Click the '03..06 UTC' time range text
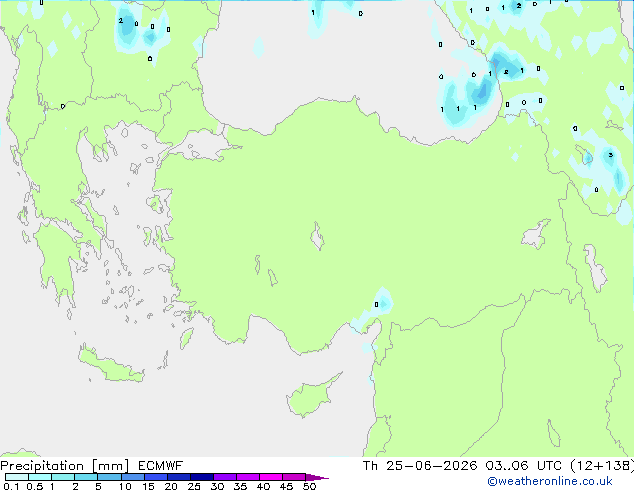Screen dimensions: 634x490 [524, 466]
